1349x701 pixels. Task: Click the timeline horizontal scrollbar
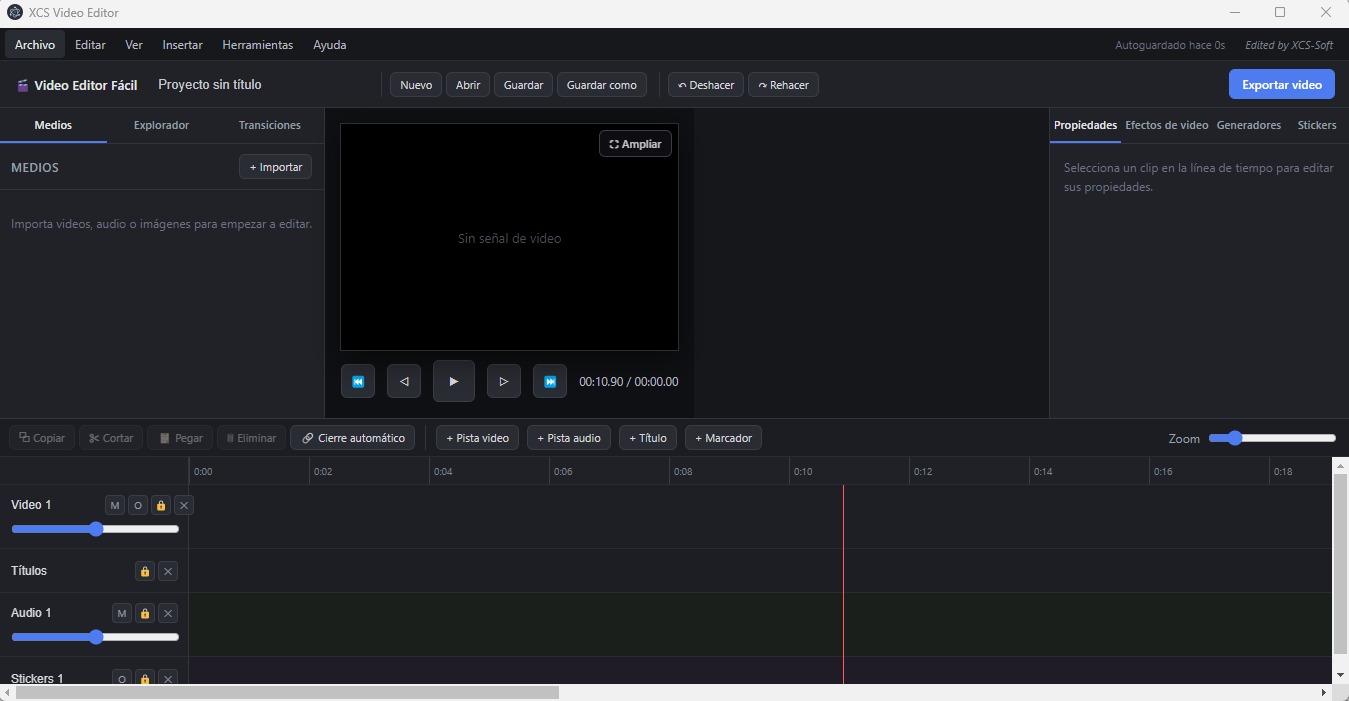(x=287, y=692)
